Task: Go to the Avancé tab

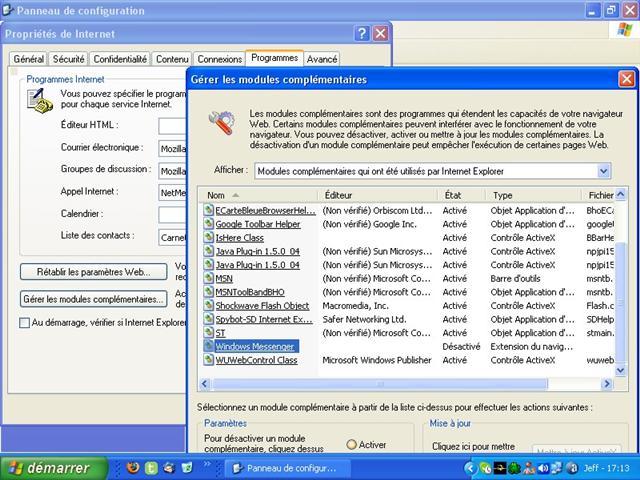Action: tap(322, 59)
